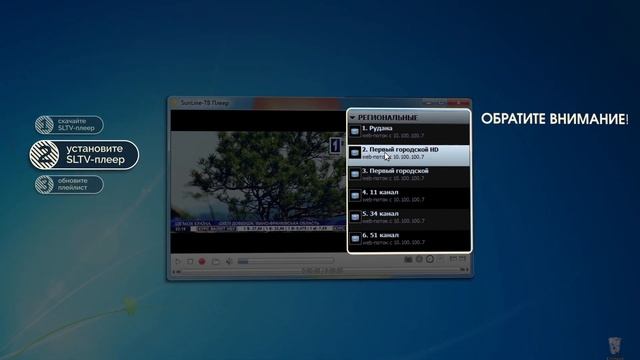
Task: Close the SunLine-TB player window
Action: point(459,102)
